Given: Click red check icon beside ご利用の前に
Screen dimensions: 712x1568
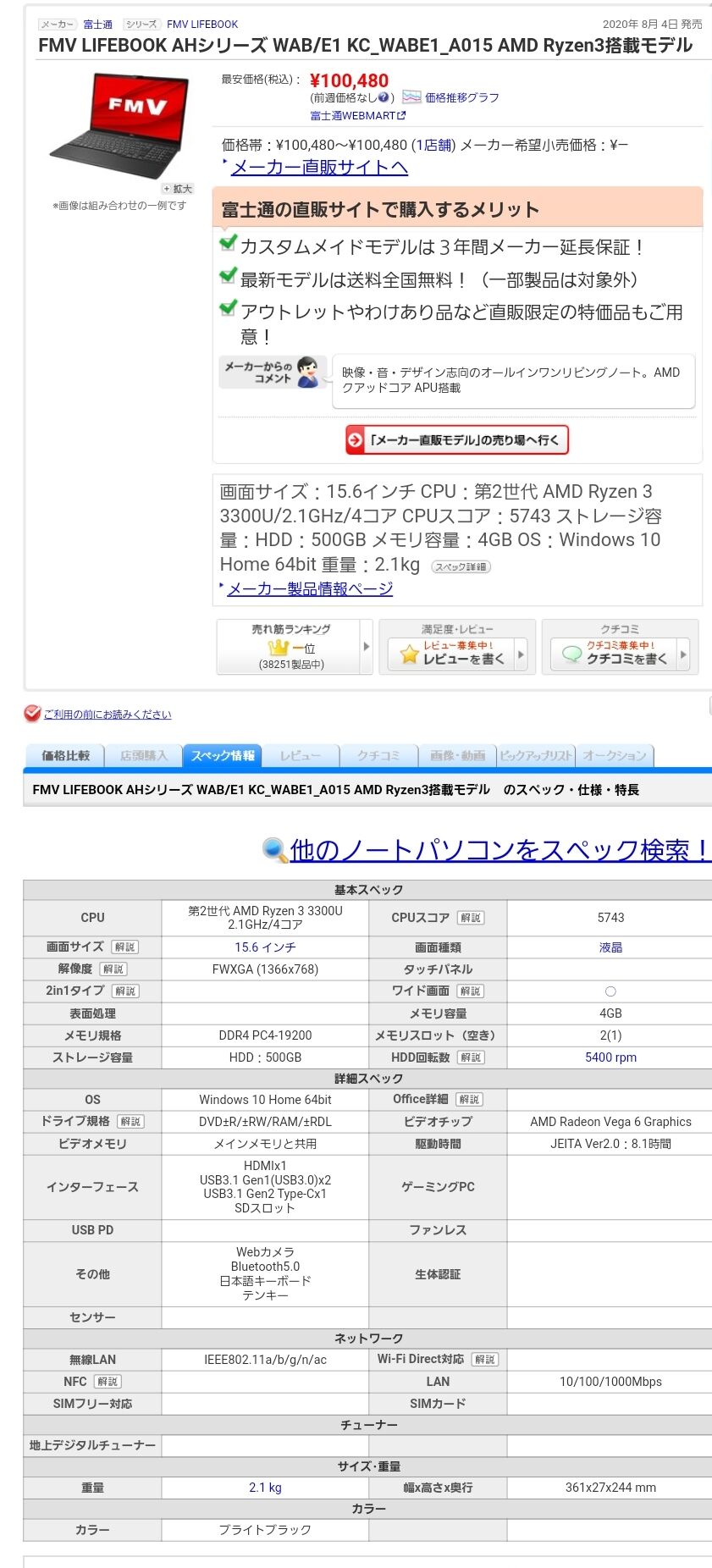Looking at the screenshot, I should click(x=32, y=714).
